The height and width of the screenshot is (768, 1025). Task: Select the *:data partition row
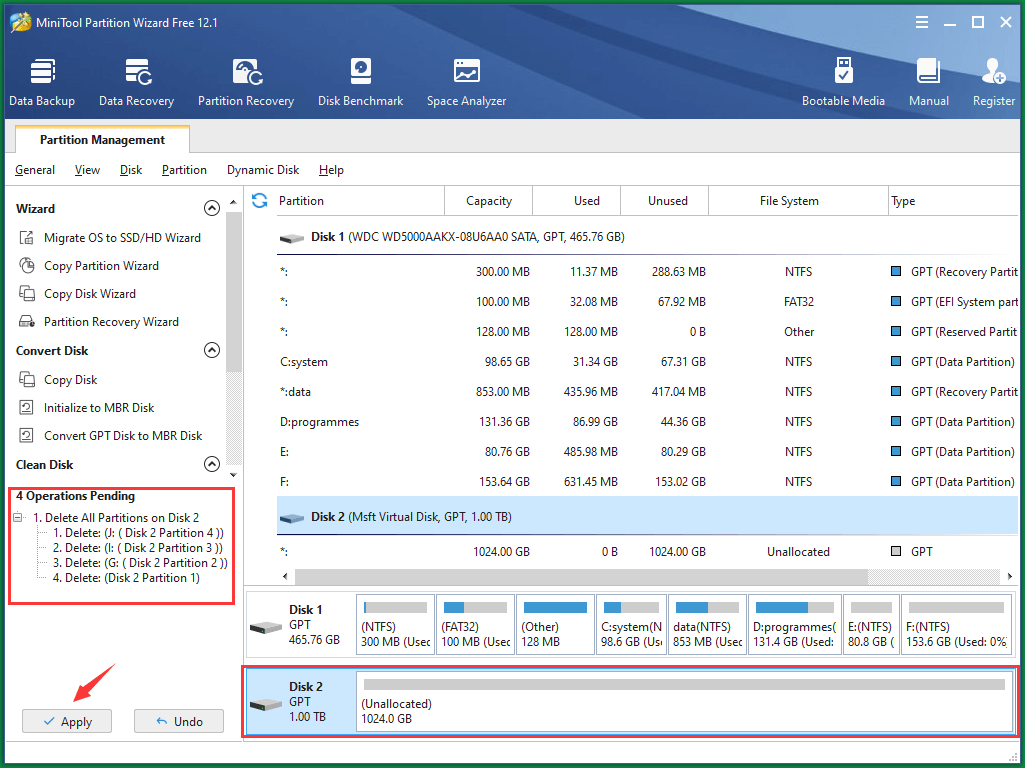pos(647,392)
